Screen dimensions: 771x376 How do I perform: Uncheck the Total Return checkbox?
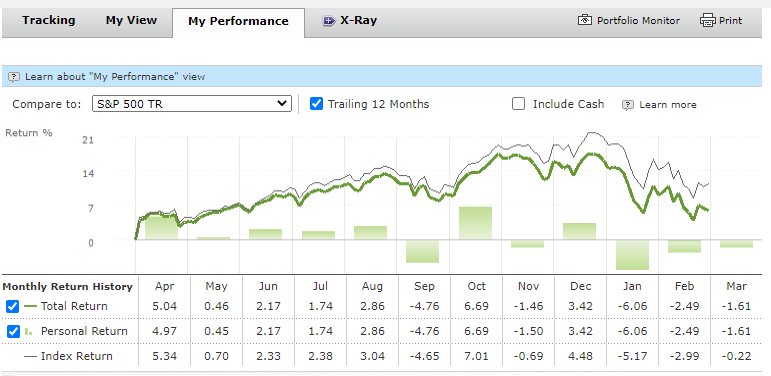point(13,306)
